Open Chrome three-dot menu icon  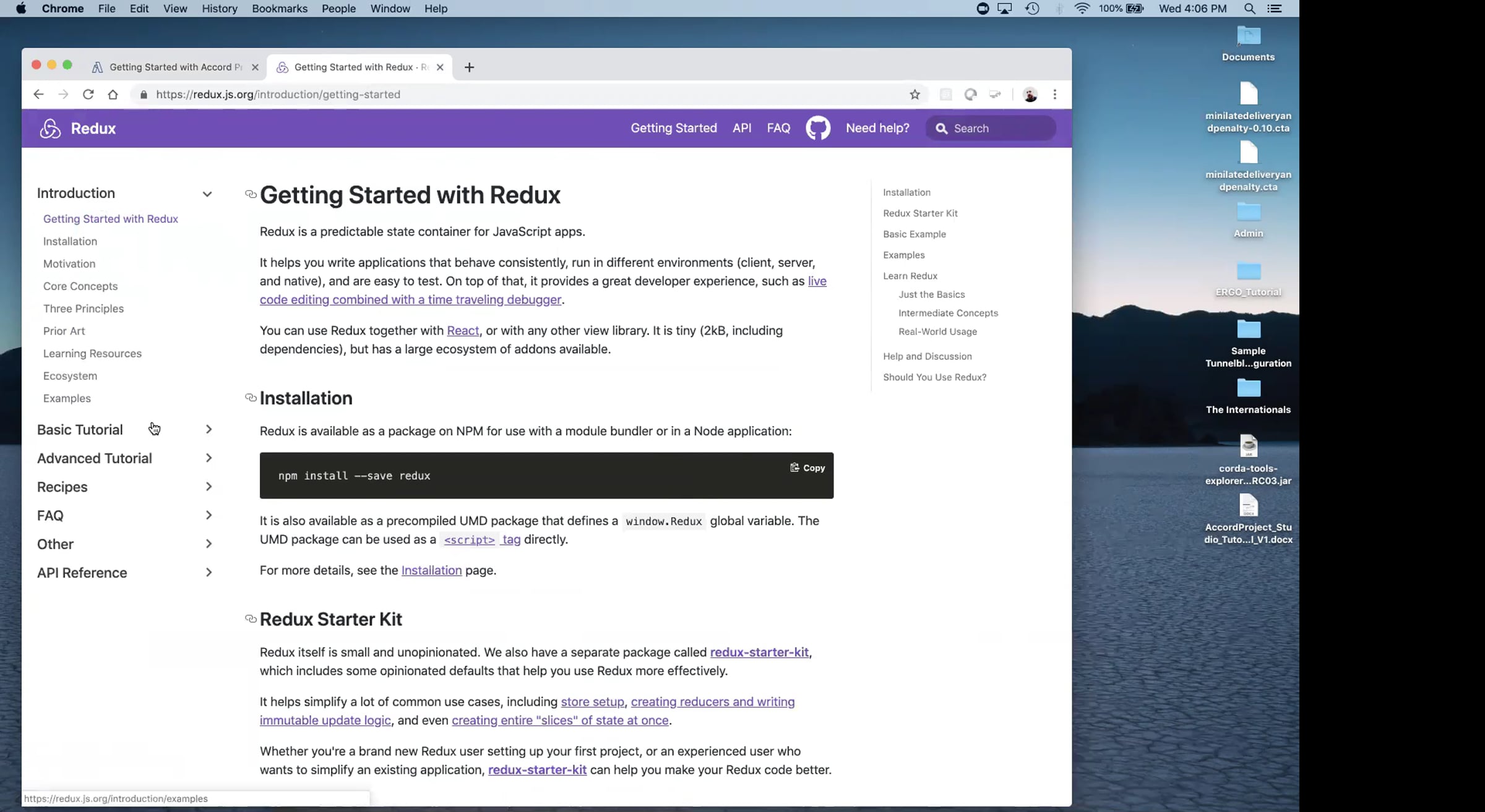[1055, 94]
